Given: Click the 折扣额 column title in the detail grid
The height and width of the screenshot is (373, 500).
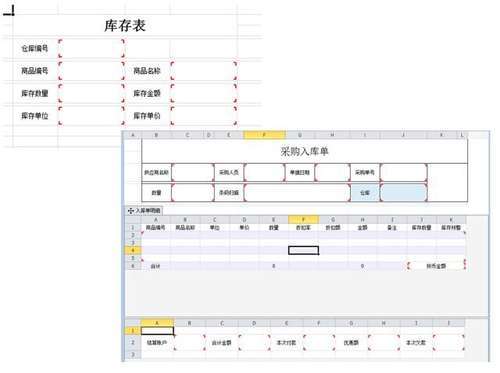Looking at the screenshot, I should click(x=333, y=228).
